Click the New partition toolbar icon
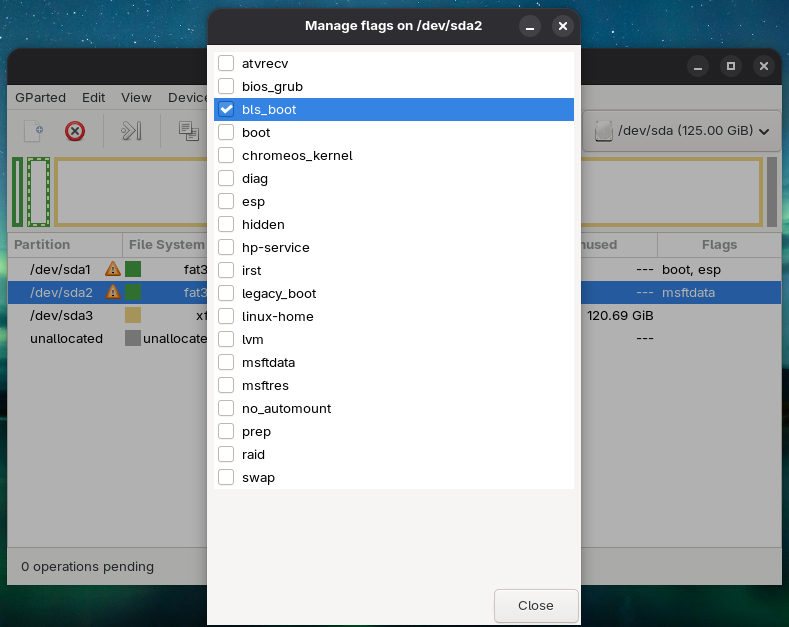Image resolution: width=789 pixels, height=627 pixels. [x=34, y=131]
